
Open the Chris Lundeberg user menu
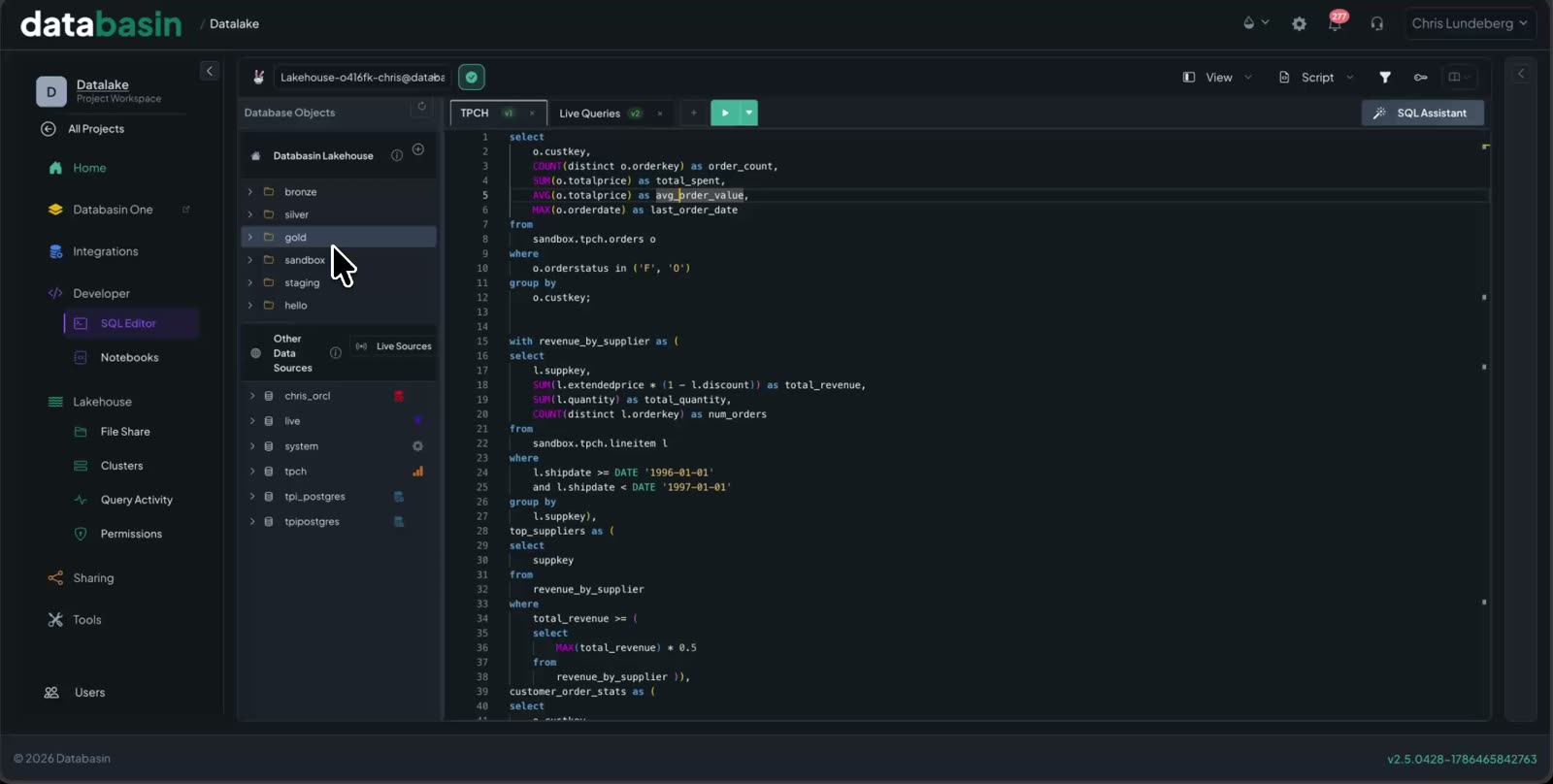(1470, 23)
